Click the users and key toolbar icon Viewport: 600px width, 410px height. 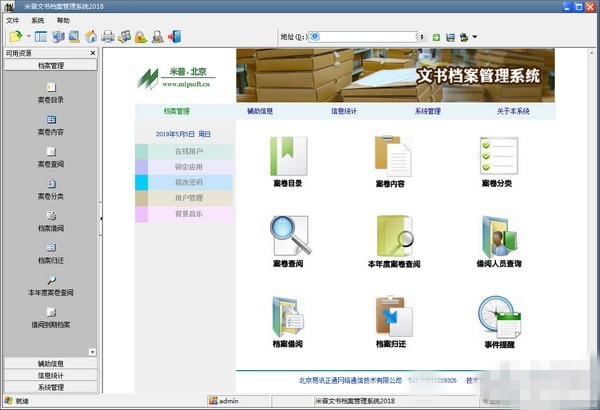124,37
